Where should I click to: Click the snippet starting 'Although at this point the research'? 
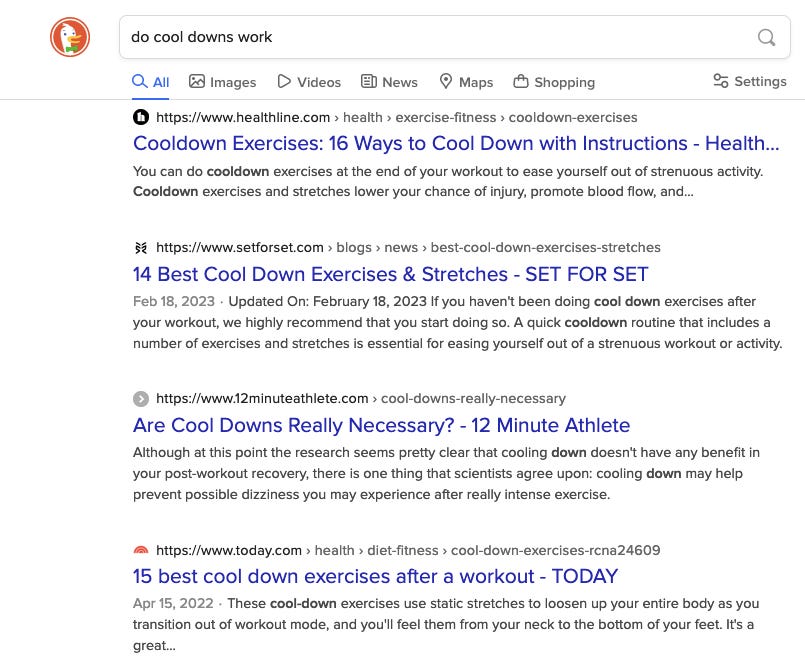click(x=446, y=473)
